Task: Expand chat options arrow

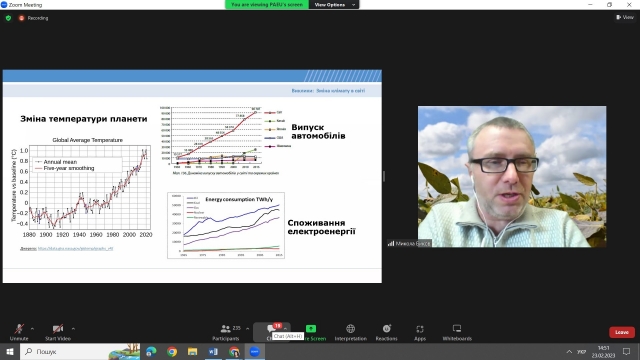Action: coord(285,328)
